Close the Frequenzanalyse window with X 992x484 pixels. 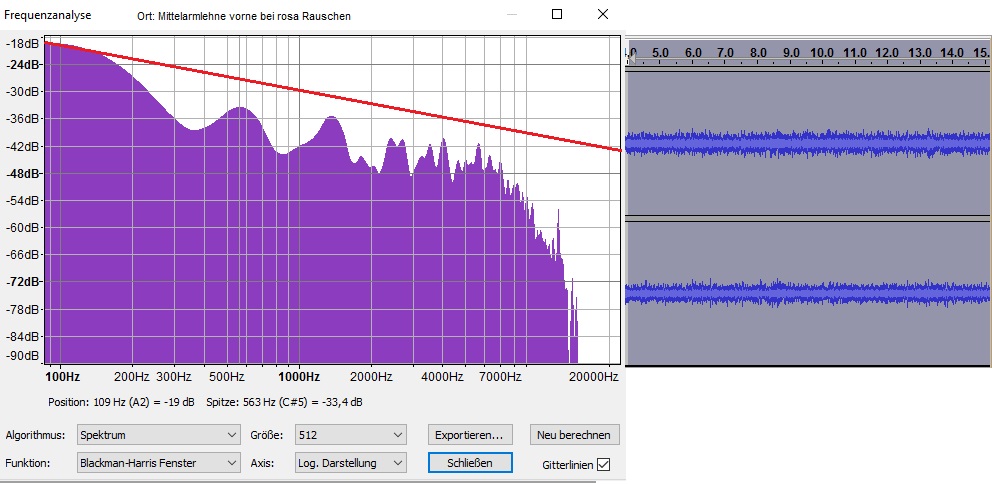[x=602, y=15]
